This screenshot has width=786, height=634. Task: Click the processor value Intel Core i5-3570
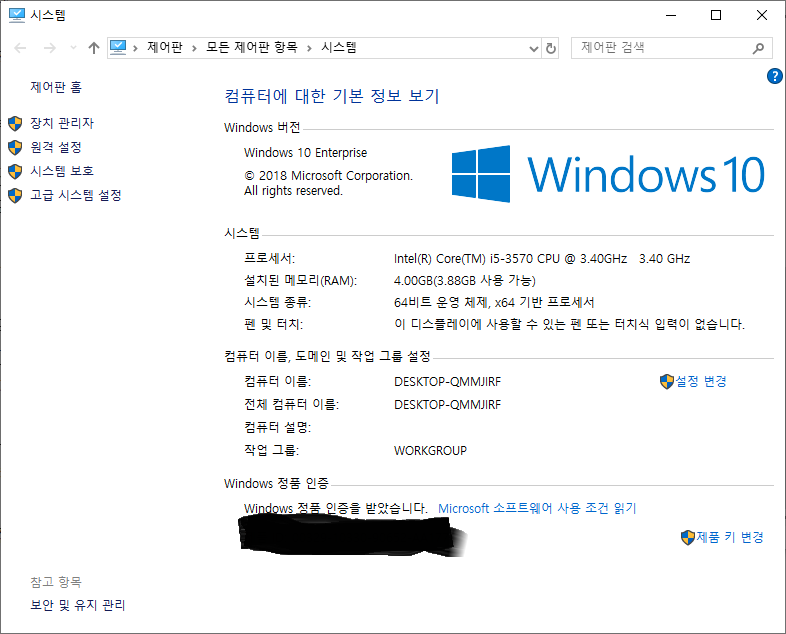tap(542, 259)
